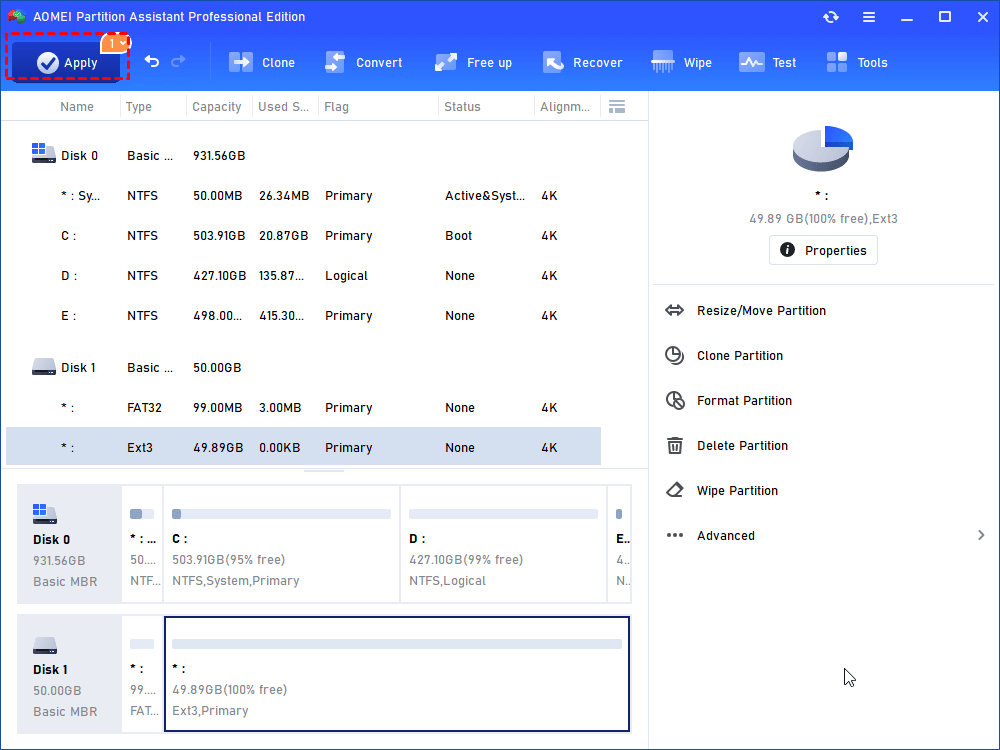Click the '20.87GB' used space cell
Image resolution: width=1000 pixels, height=750 pixels.
[283, 236]
